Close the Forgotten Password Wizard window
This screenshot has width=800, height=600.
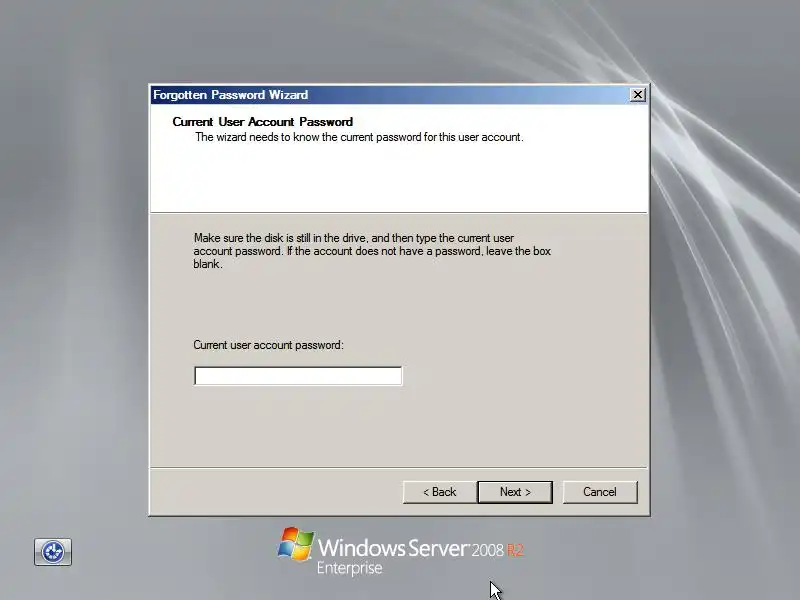(637, 95)
